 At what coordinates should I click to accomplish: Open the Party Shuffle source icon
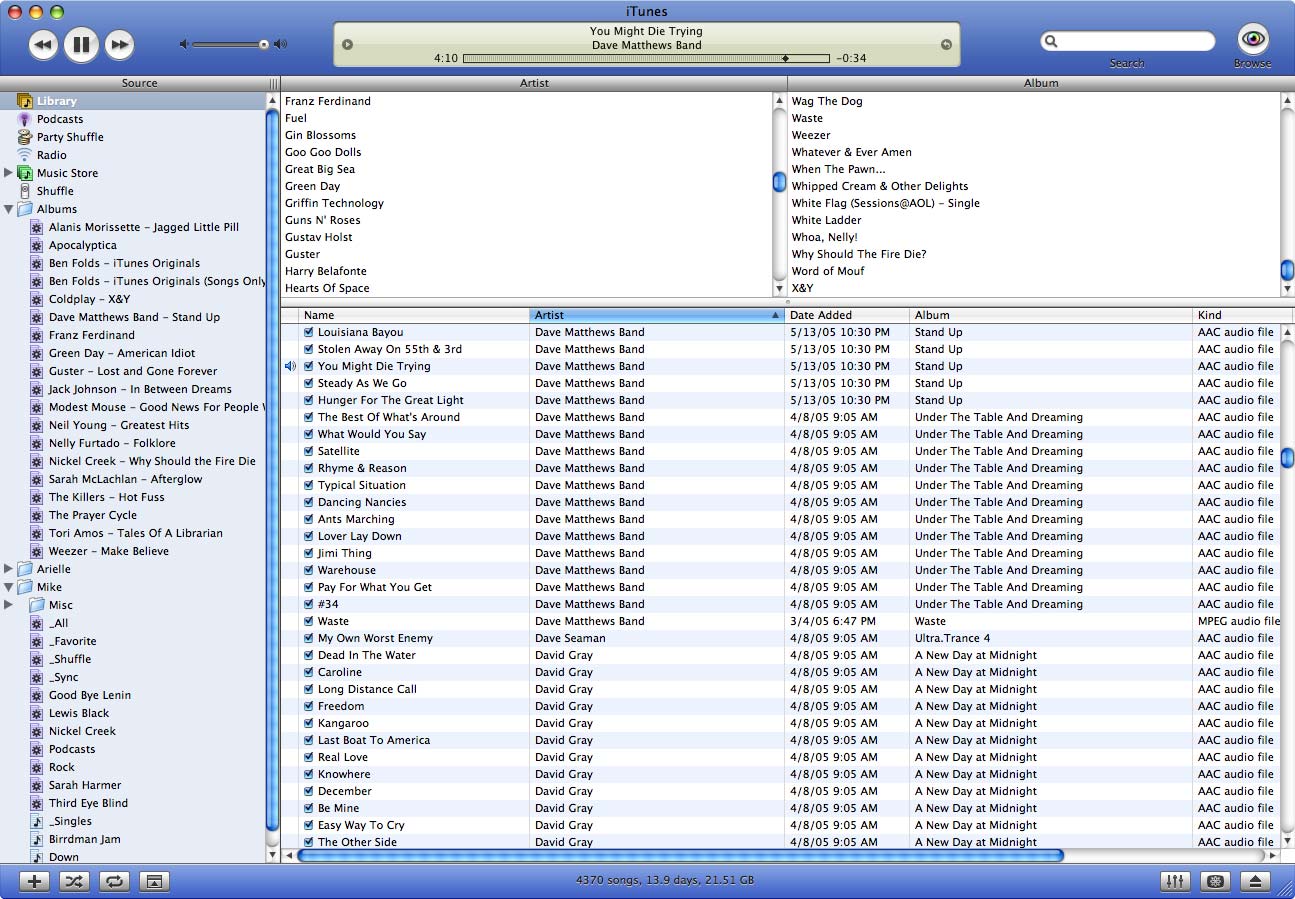pos(25,137)
